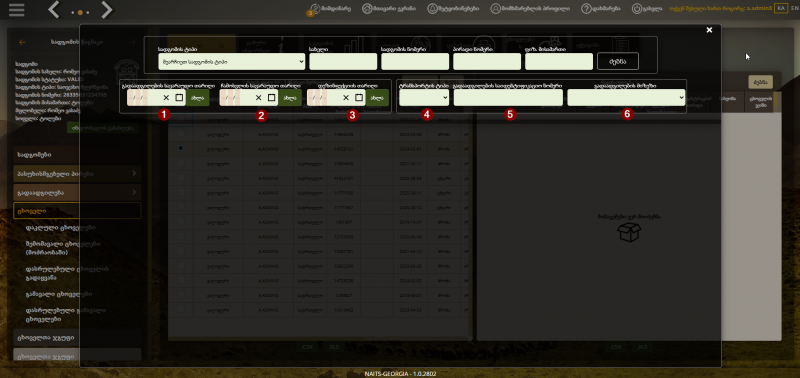Open შეტყობინებები notifications in header
Screen dimensions: 800x378
[453, 9]
